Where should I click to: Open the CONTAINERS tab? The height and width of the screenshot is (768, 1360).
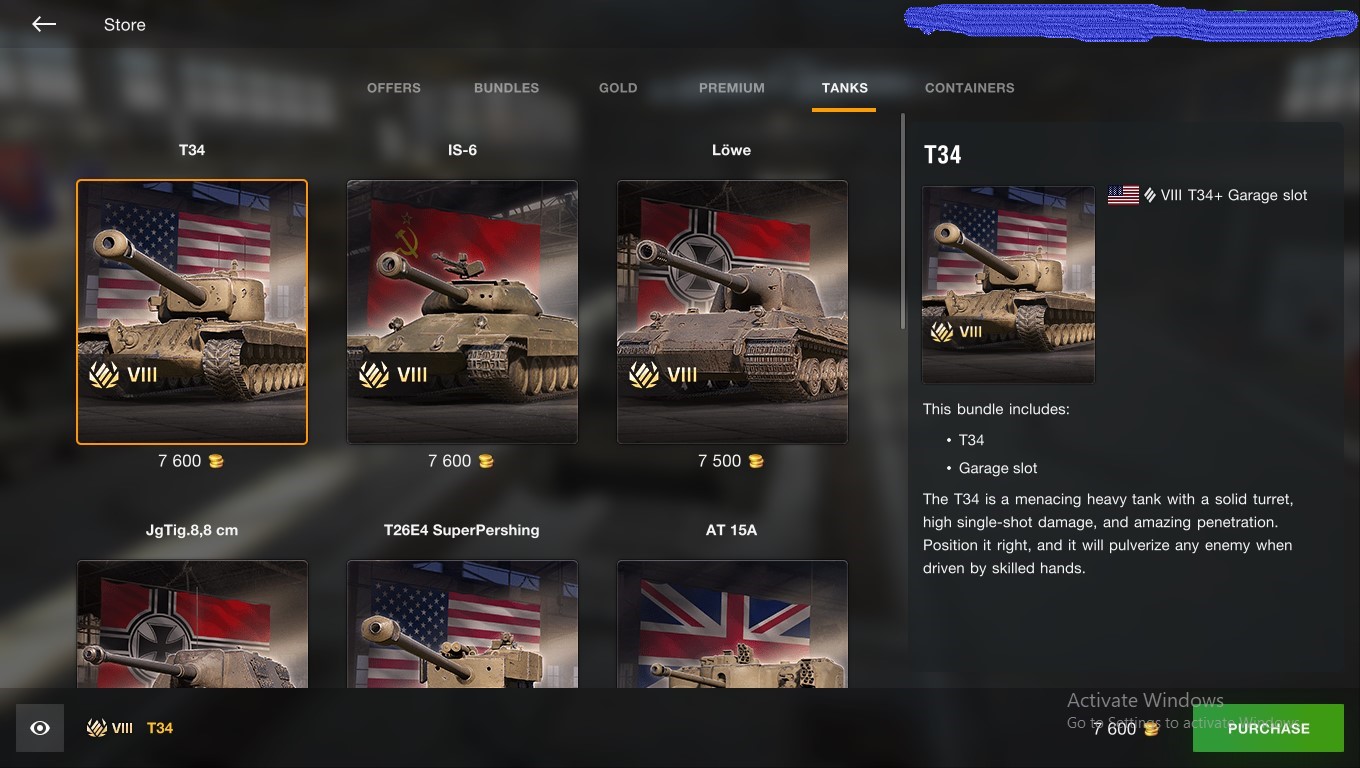[970, 88]
